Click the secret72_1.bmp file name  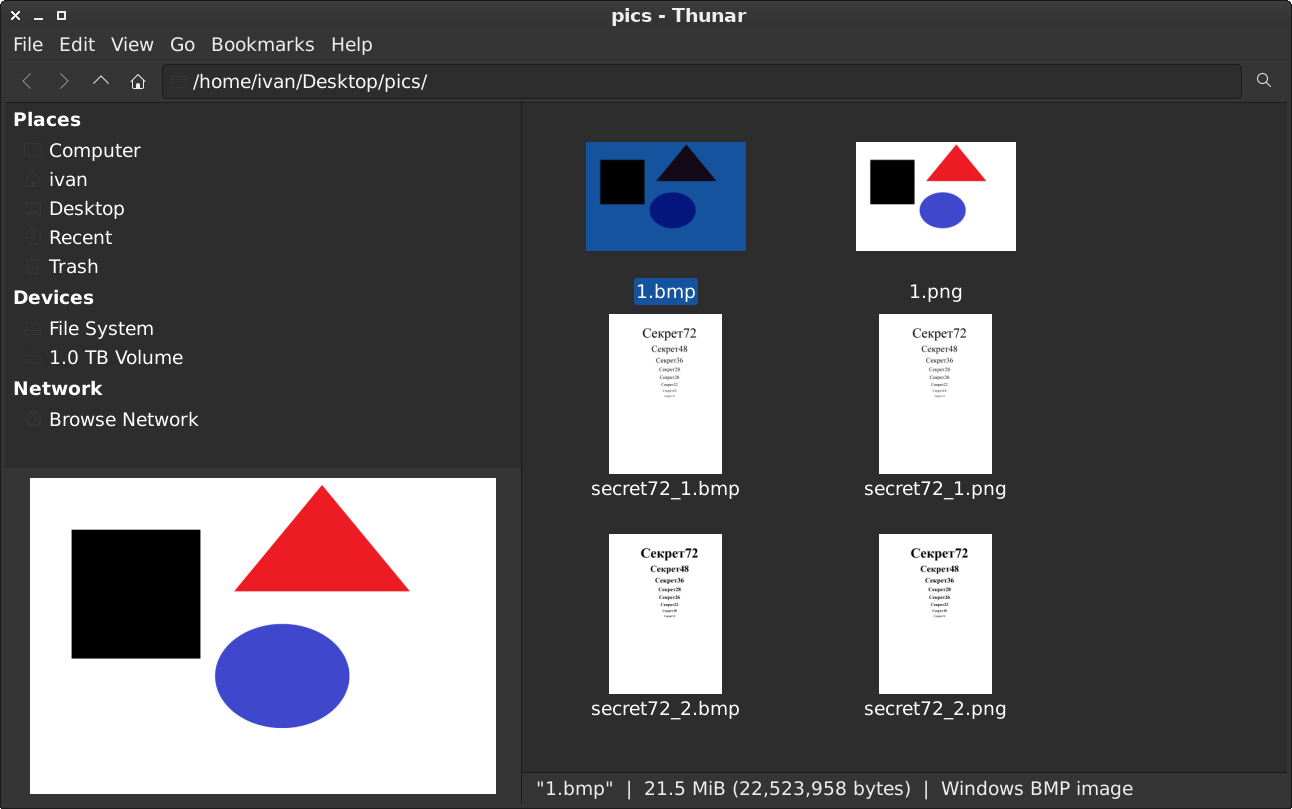click(x=665, y=489)
